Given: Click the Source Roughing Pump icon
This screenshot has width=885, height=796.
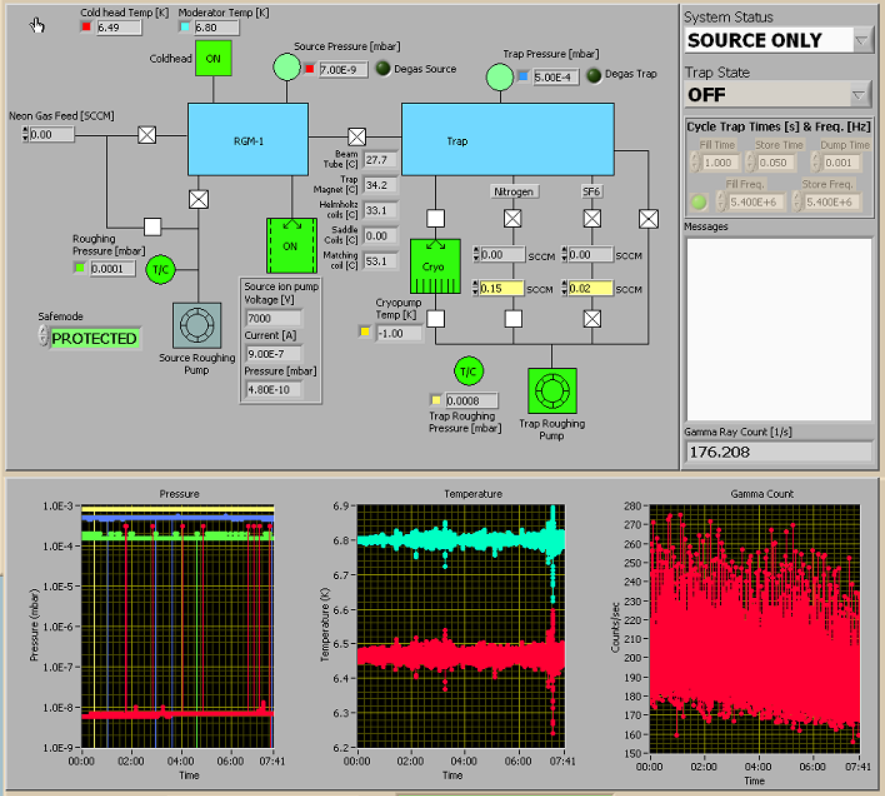Looking at the screenshot, I should 198,325.
